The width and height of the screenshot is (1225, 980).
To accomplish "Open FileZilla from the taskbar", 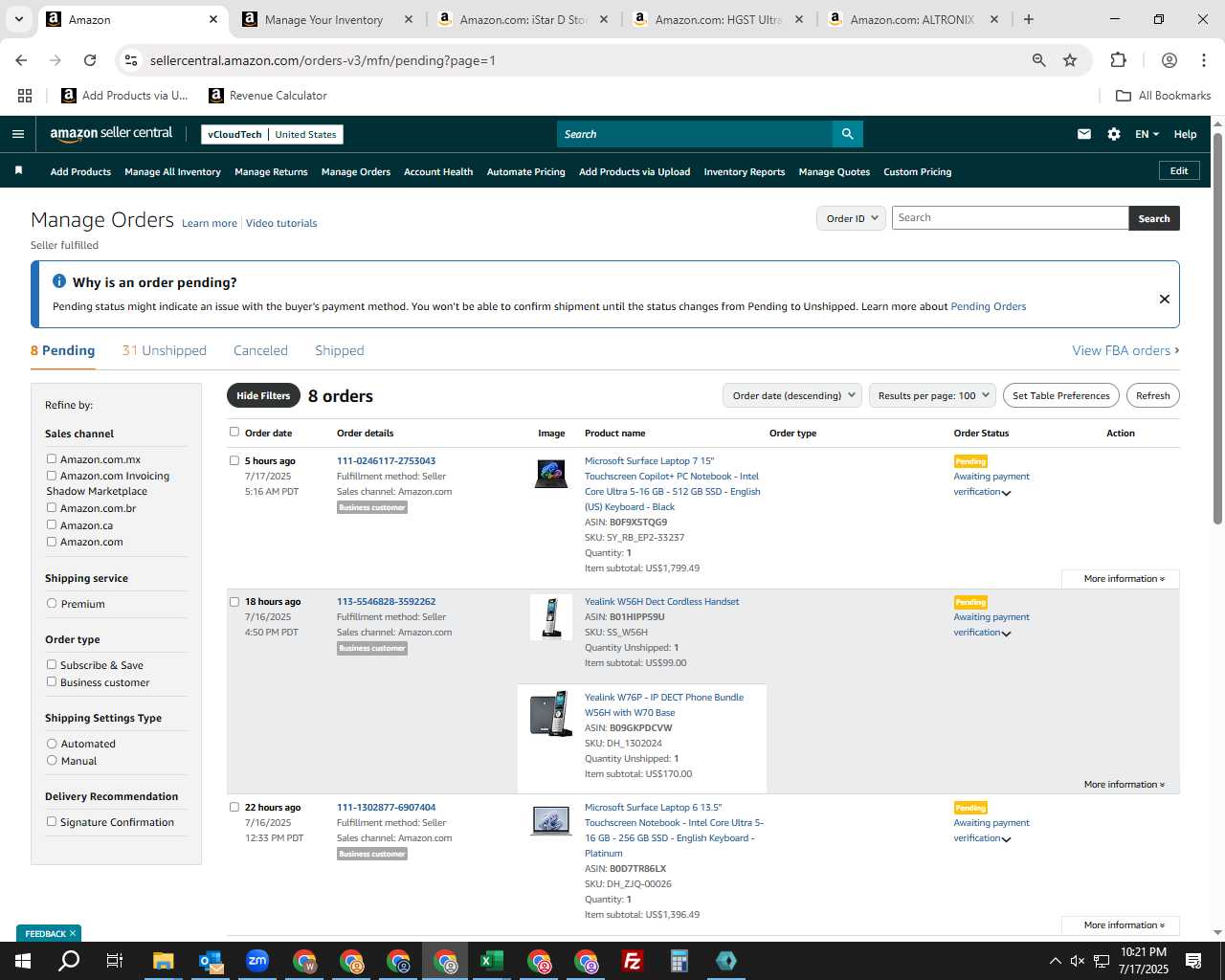I will (x=632, y=961).
